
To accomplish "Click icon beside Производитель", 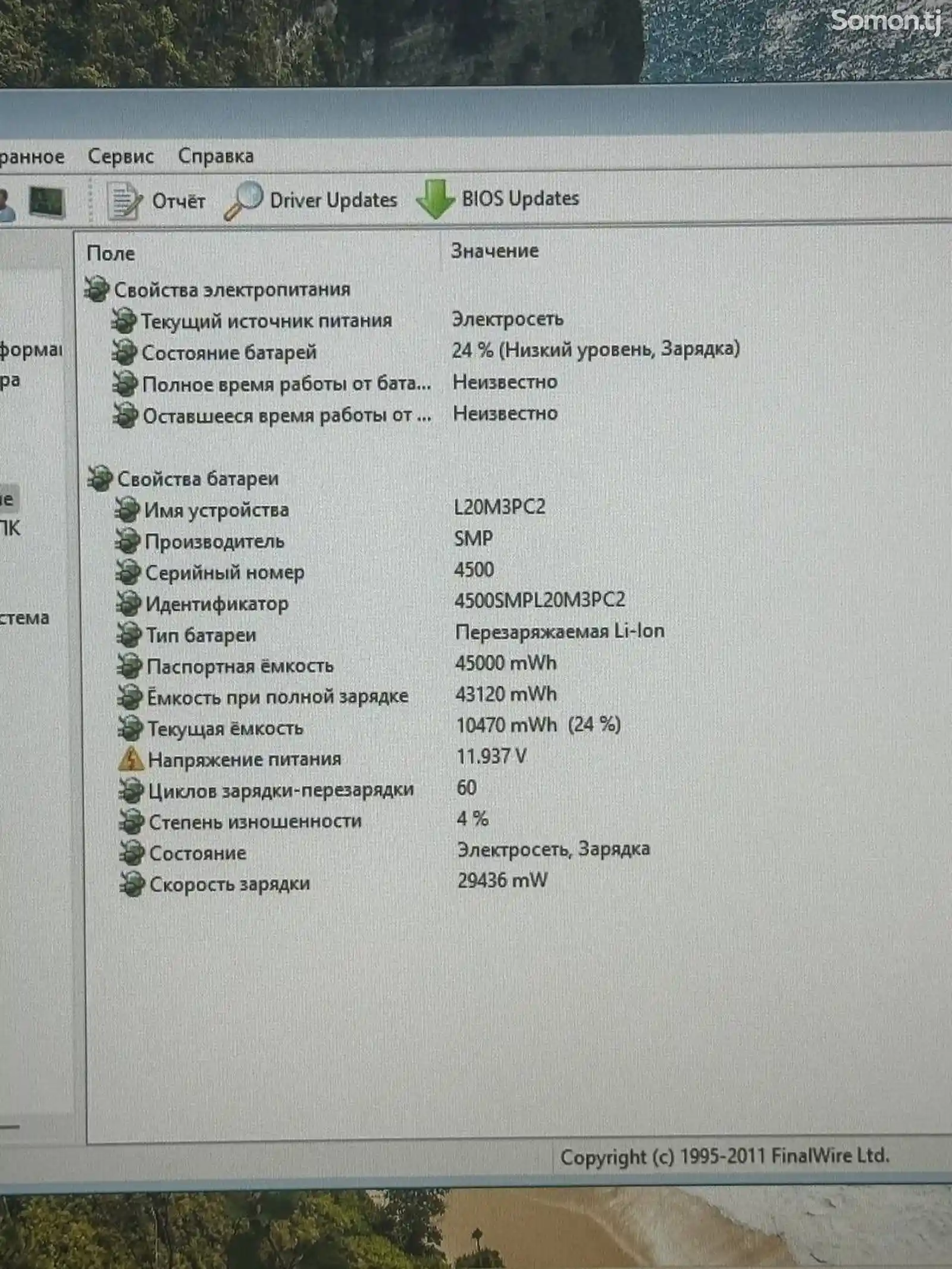I will tap(127, 541).
